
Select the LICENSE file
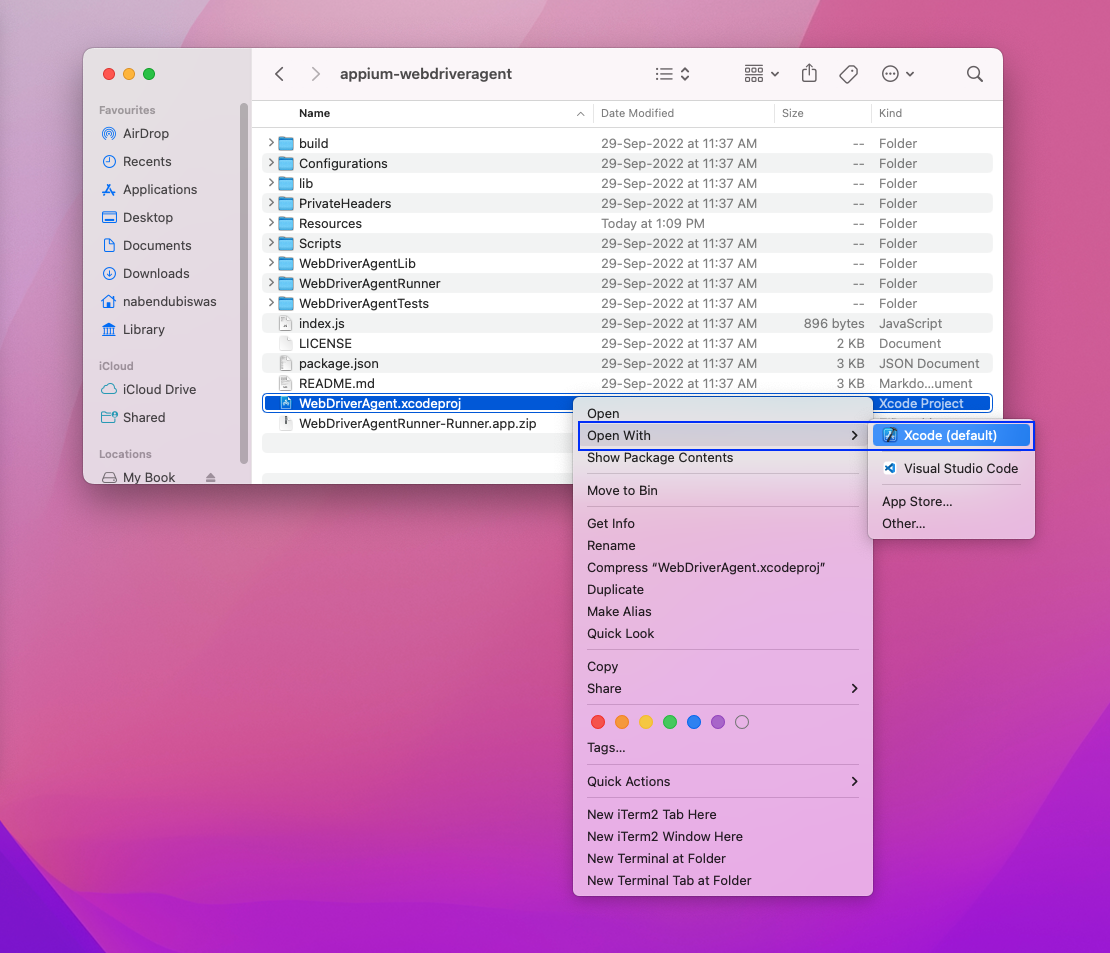pyautogui.click(x=626, y=343)
